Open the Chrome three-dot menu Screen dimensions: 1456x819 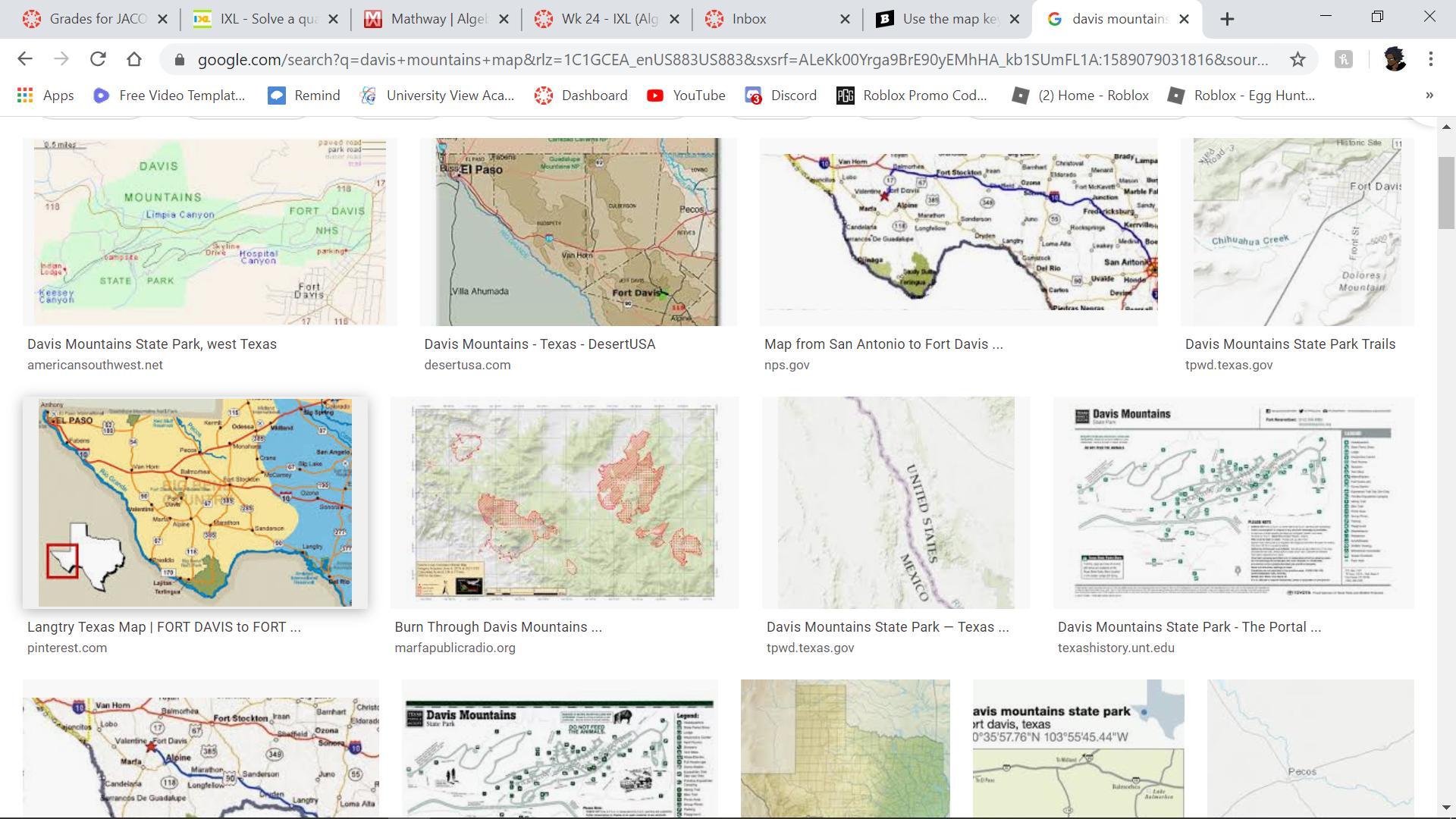[x=1430, y=59]
